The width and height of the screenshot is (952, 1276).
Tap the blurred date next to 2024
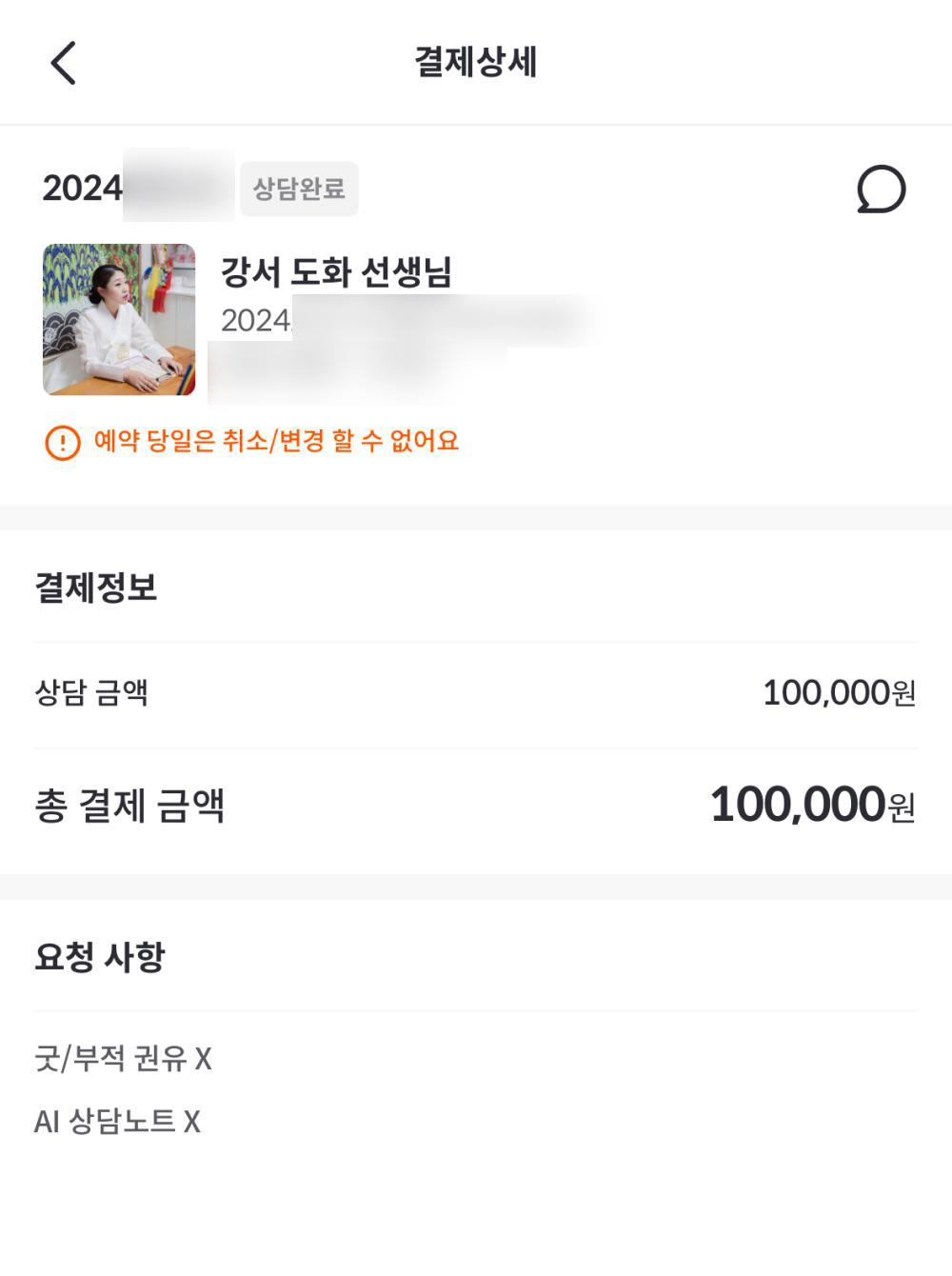click(x=179, y=187)
